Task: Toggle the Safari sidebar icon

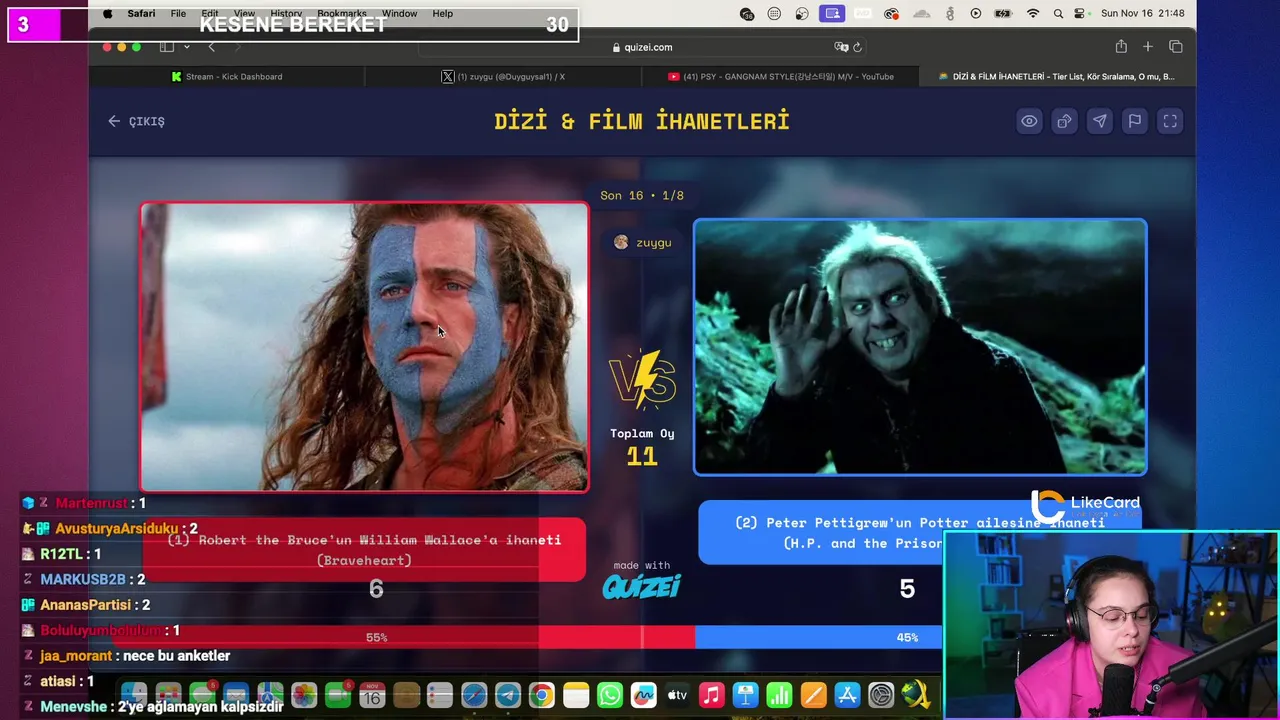Action: pos(167,47)
